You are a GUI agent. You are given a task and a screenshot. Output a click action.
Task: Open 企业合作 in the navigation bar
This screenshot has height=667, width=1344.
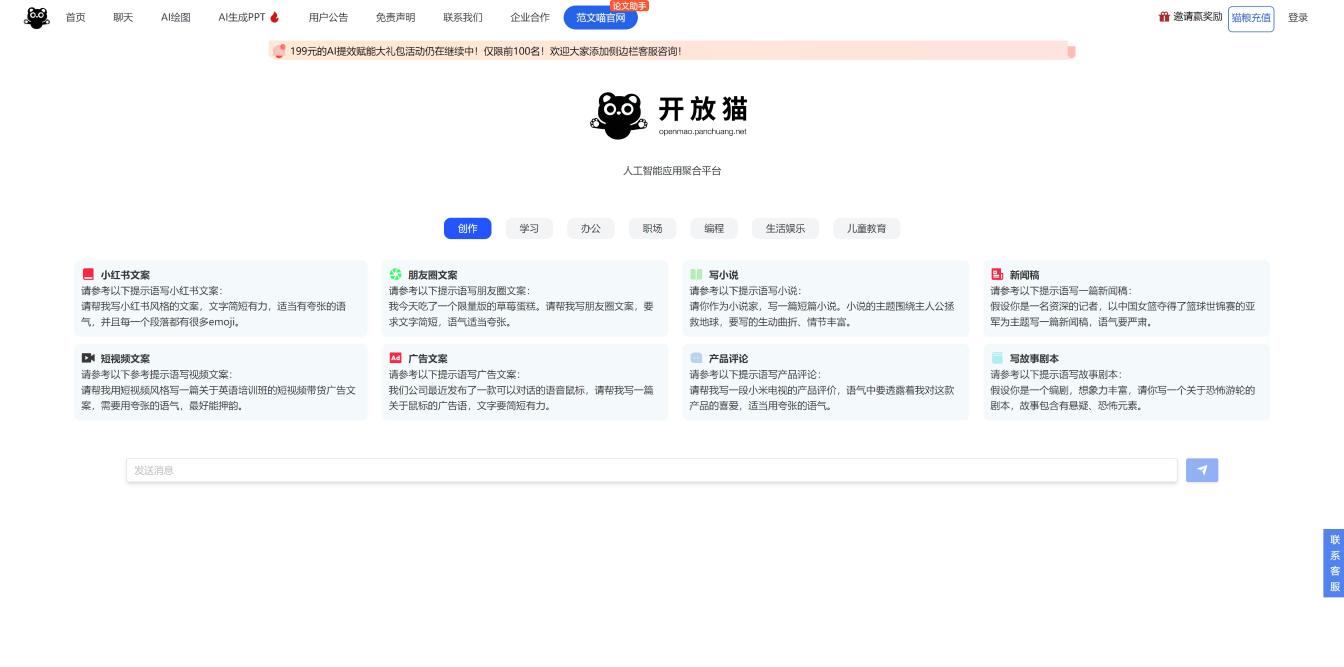530,17
